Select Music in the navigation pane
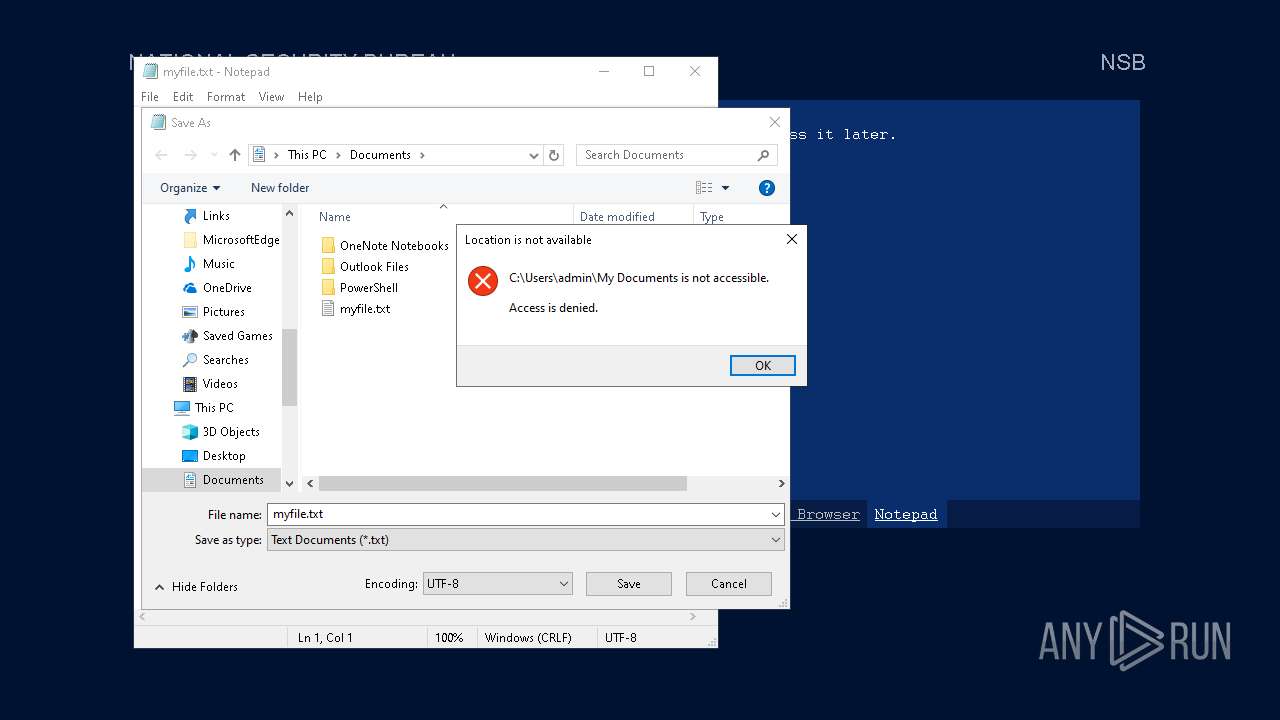Image resolution: width=1280 pixels, height=720 pixels. click(x=219, y=264)
